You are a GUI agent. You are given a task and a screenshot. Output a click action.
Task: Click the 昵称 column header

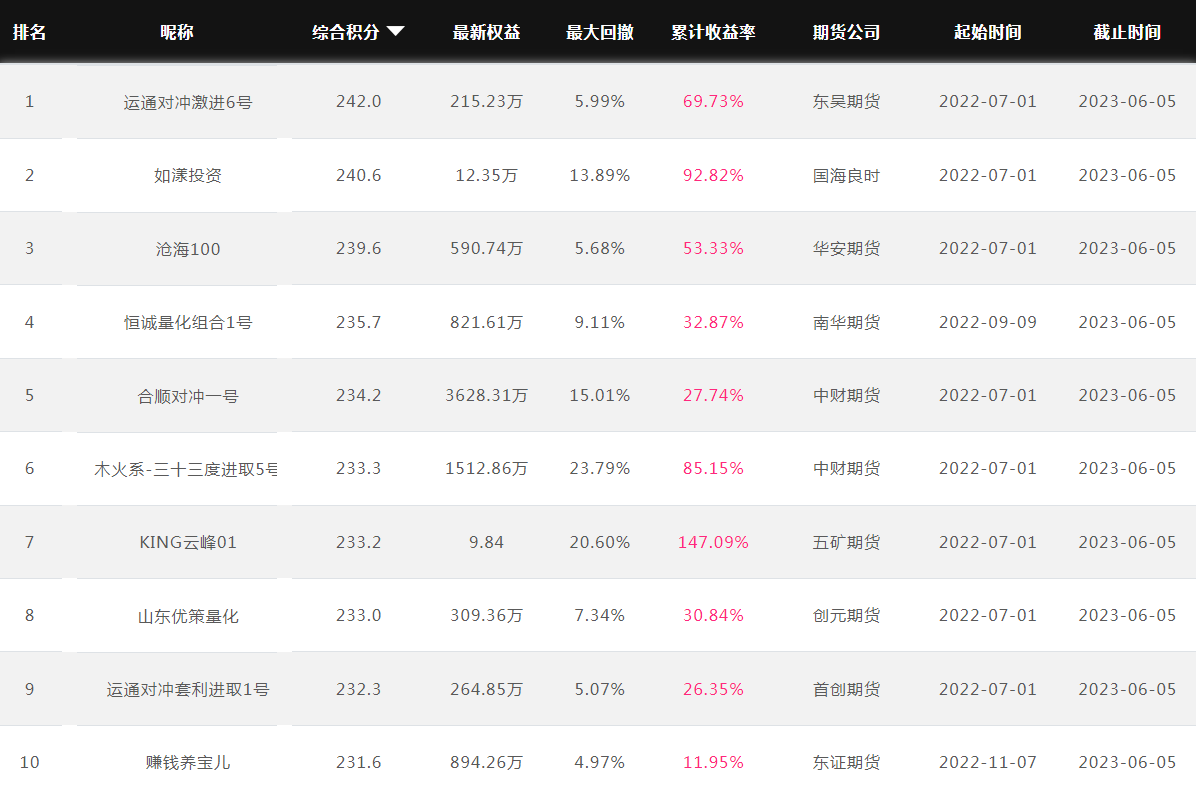coord(177,32)
